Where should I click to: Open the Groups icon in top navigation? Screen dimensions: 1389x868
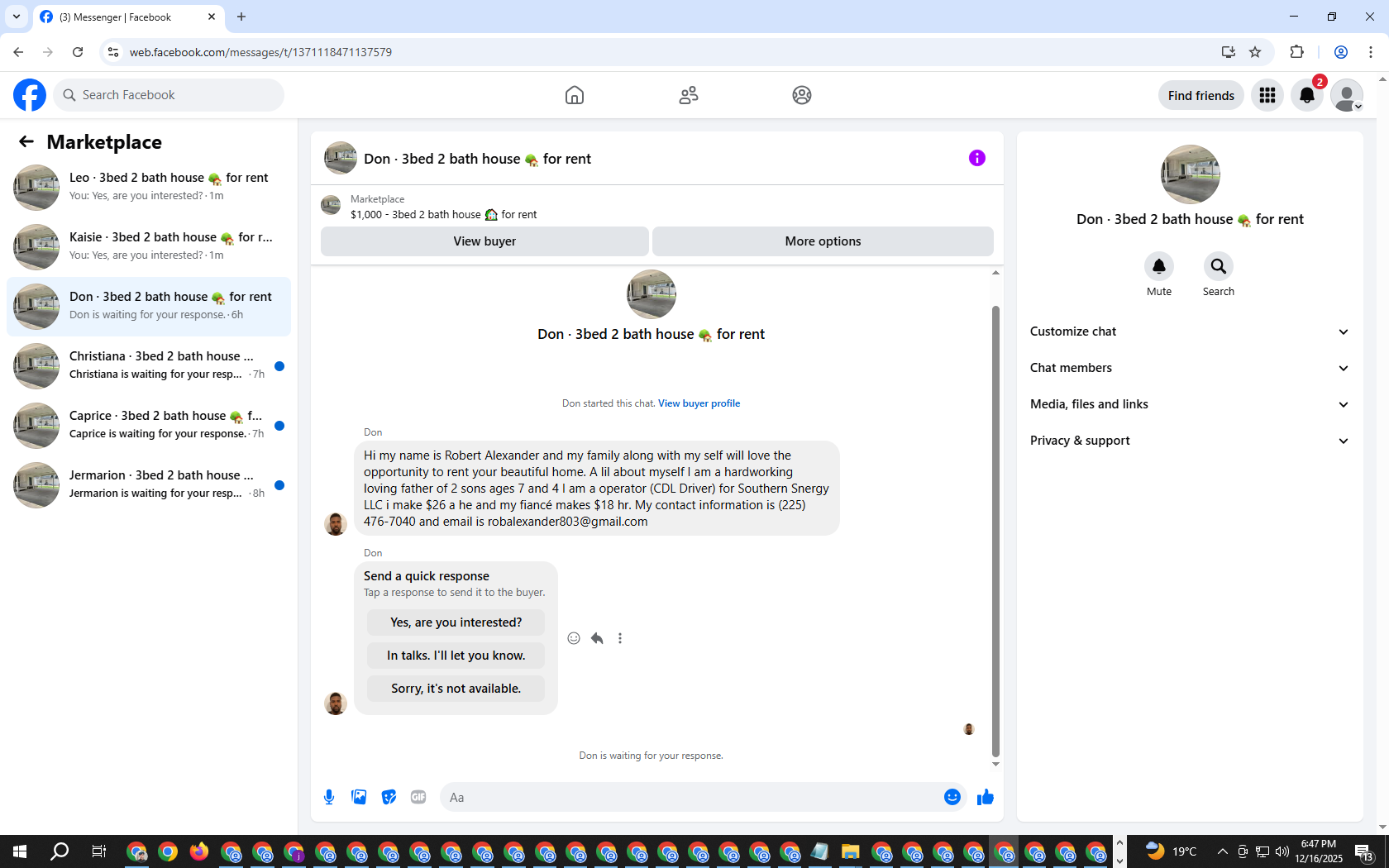click(x=802, y=95)
